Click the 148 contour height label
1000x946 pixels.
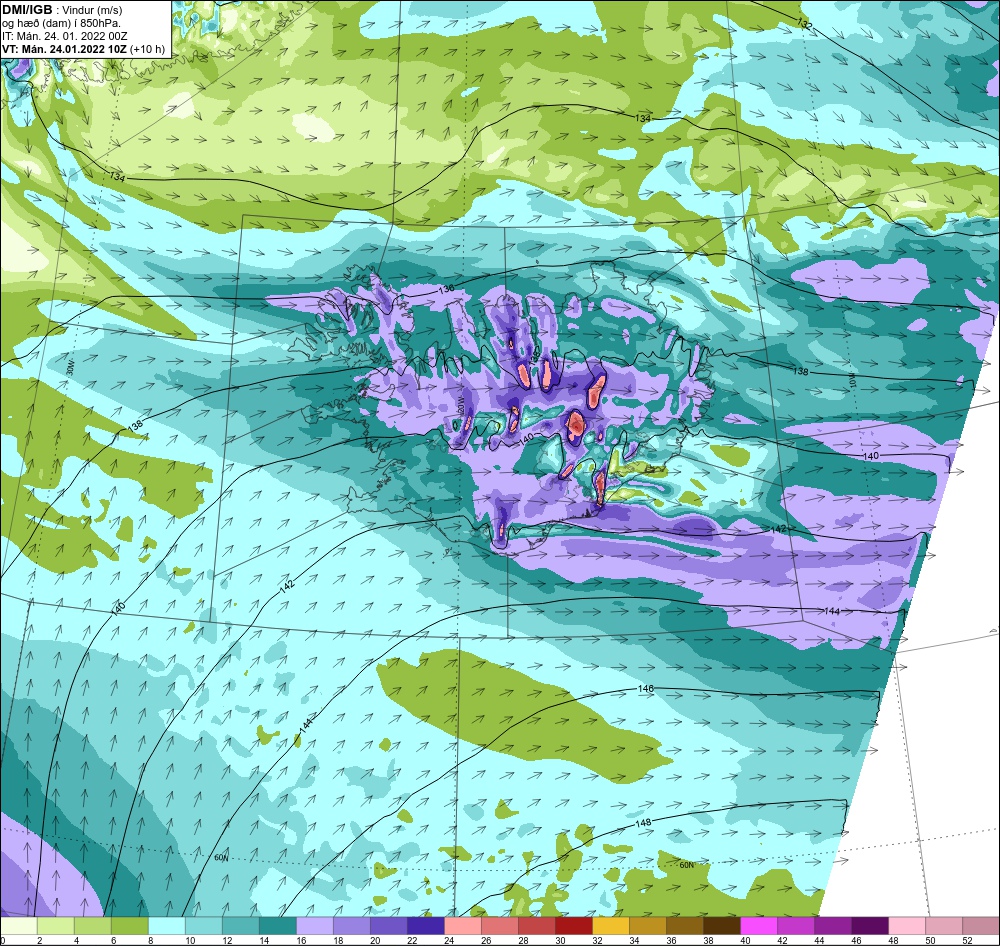[x=643, y=823]
